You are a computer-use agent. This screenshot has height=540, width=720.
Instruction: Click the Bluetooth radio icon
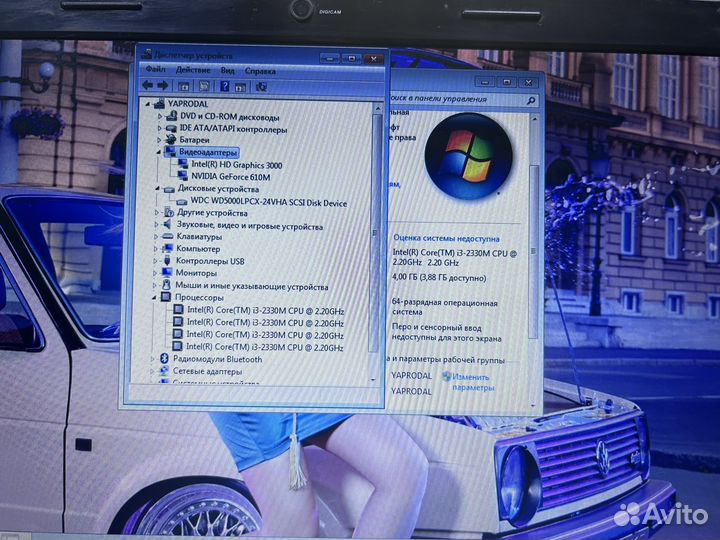coord(164,358)
